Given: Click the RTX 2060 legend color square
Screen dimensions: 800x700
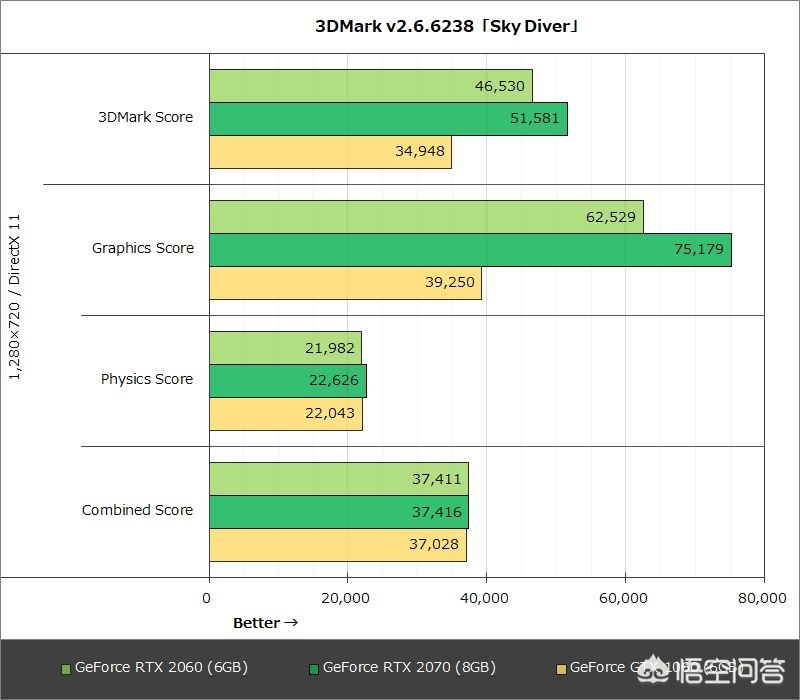Looking at the screenshot, I should (x=66, y=668).
